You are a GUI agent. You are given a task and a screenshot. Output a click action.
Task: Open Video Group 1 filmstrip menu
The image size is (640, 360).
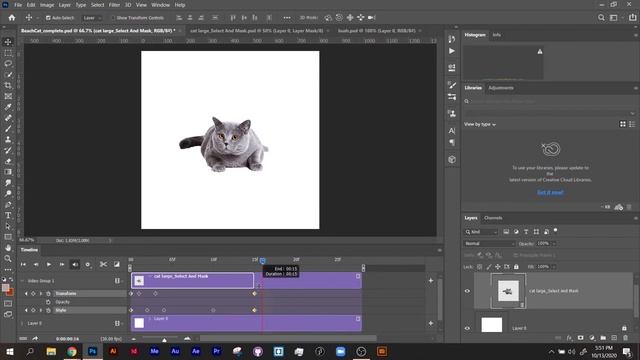[118, 281]
